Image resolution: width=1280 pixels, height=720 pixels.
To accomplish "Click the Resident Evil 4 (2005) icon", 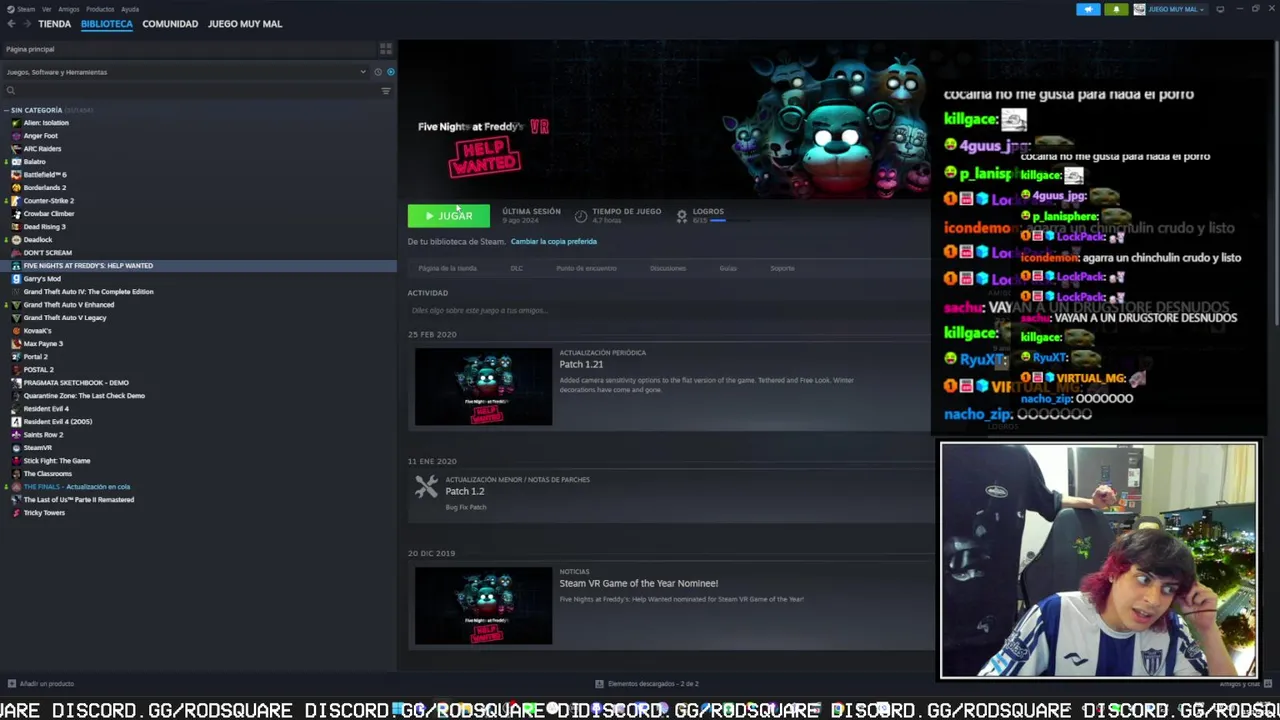I will pyautogui.click(x=16, y=422).
